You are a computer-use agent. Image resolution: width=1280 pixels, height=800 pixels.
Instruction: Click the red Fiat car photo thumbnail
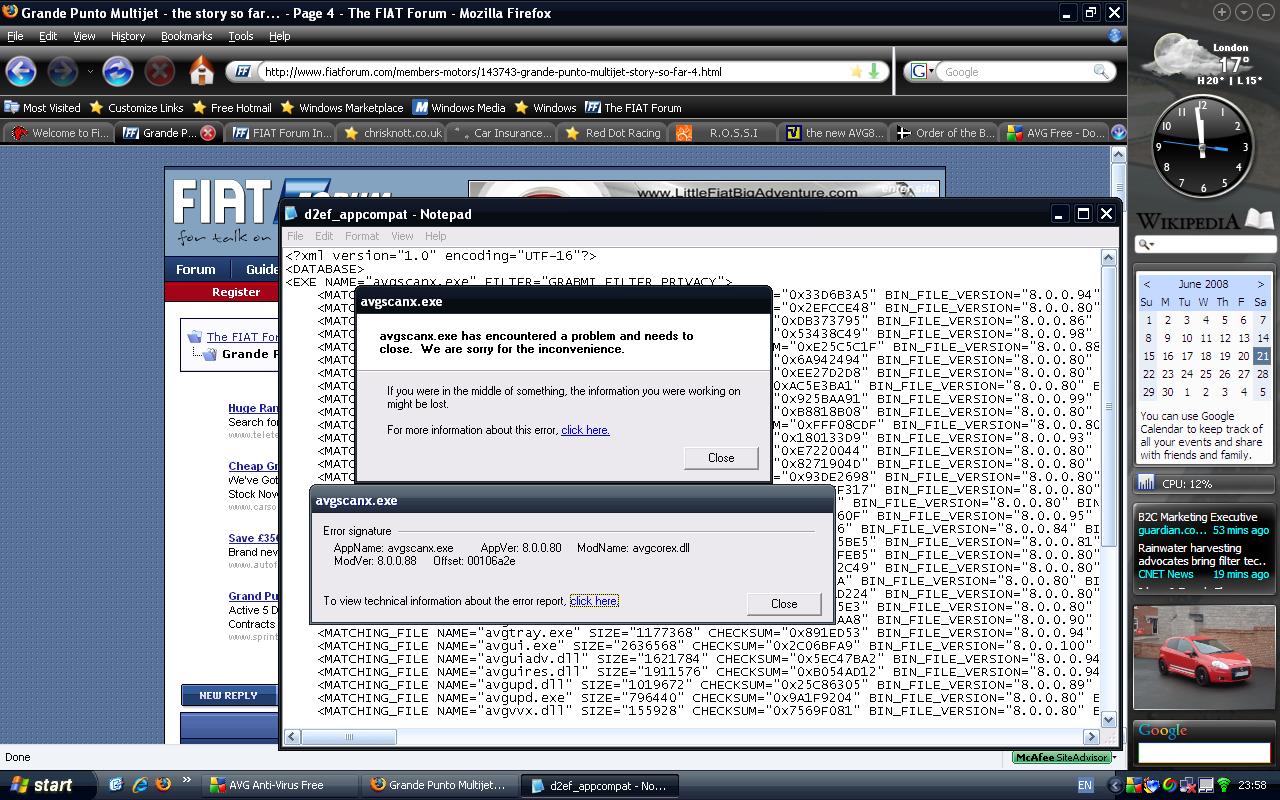tap(1205, 660)
